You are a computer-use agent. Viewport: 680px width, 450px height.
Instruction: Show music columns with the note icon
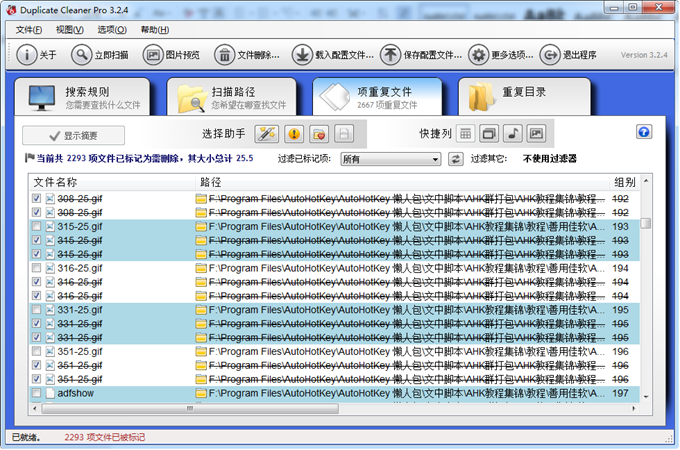513,134
